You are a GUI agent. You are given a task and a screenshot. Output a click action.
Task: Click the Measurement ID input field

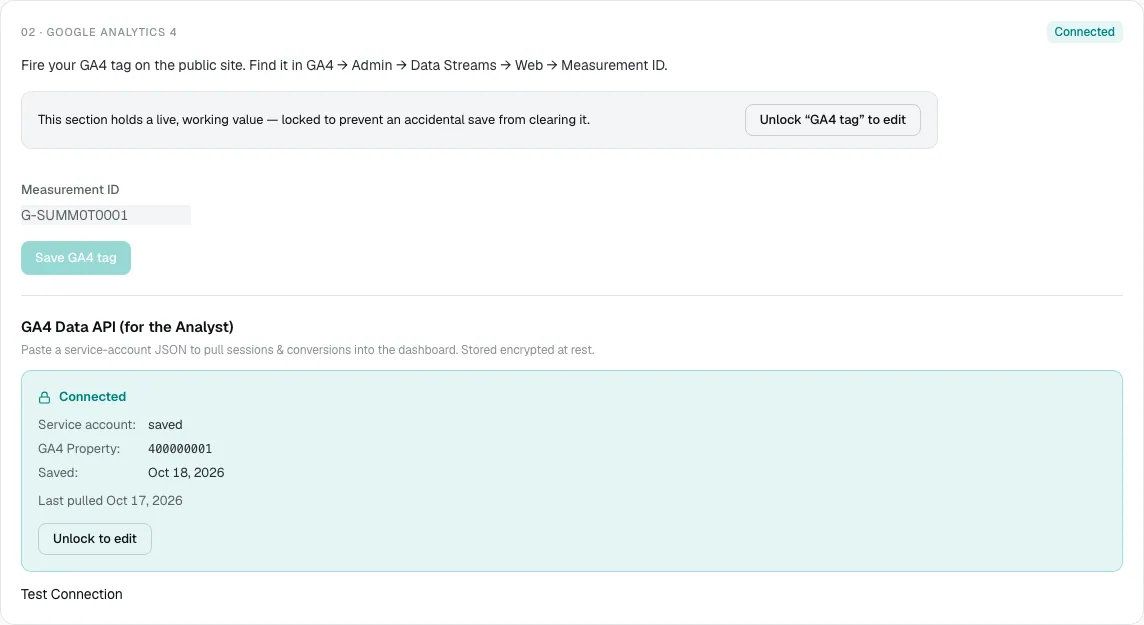pos(106,215)
